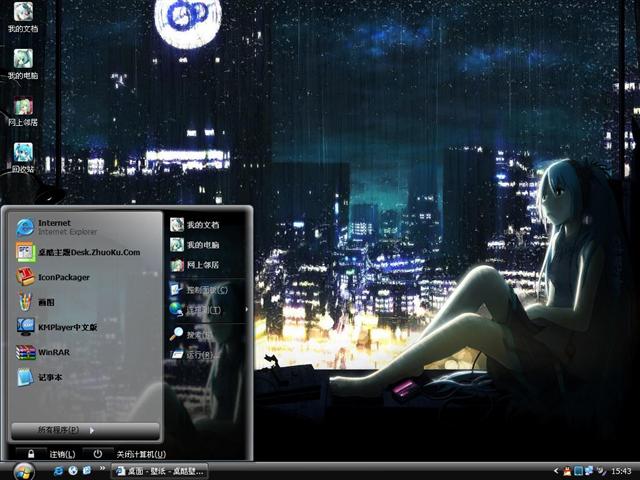The width and height of the screenshot is (640, 480).
Task: Open 桌酷主题Desk.ZhuoKu.Com Start menu entry
Action: [x=85, y=252]
